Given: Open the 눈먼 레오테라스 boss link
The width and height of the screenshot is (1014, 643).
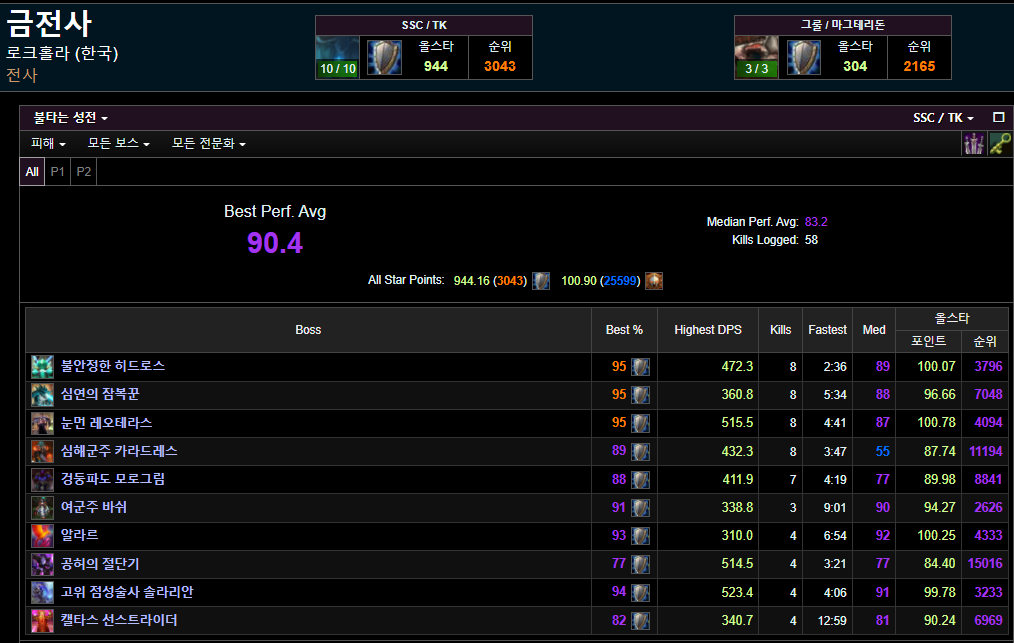Looking at the screenshot, I should pos(106,423).
